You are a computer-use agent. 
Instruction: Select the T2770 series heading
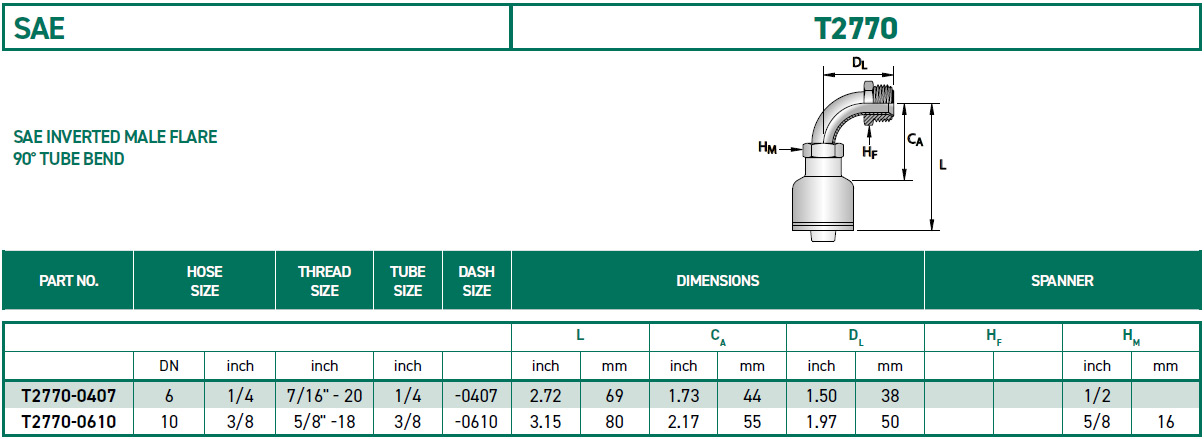pos(856,28)
